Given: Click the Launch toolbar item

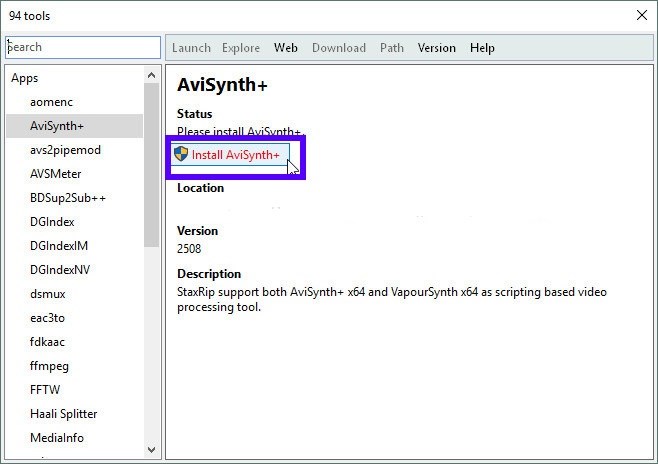Looking at the screenshot, I should pos(191,47).
